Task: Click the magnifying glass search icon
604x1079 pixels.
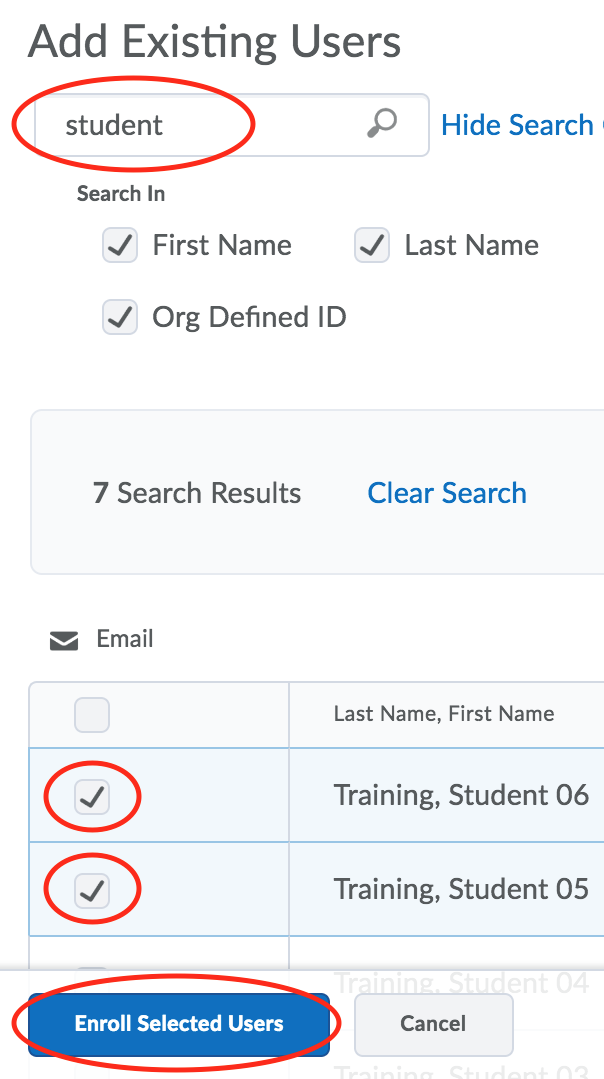Action: tap(382, 124)
